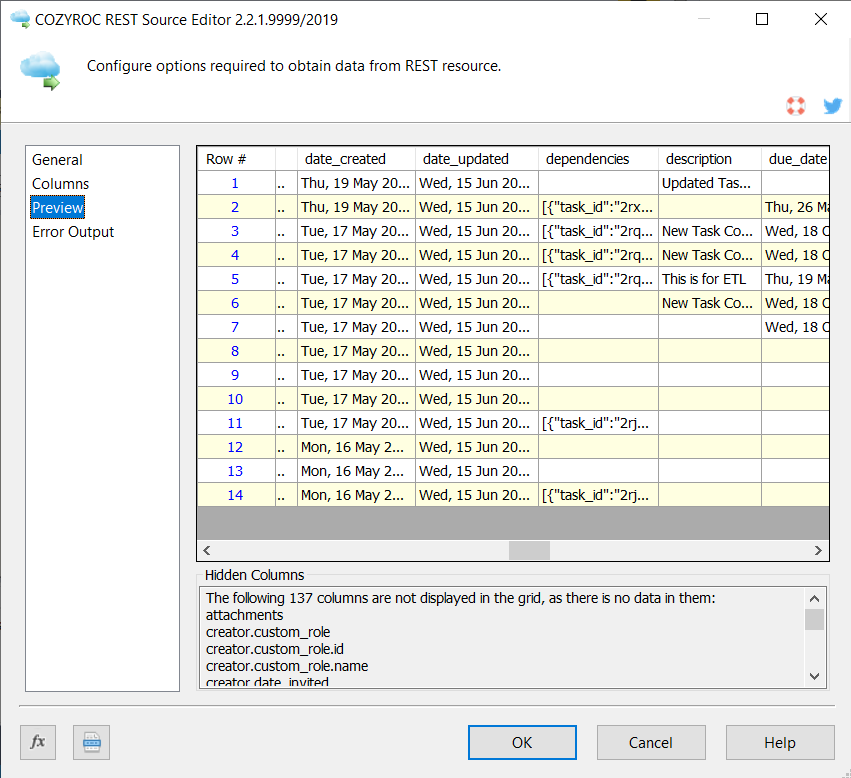
Task: Select row 5 in the preview grid
Action: pyautogui.click(x=234, y=279)
